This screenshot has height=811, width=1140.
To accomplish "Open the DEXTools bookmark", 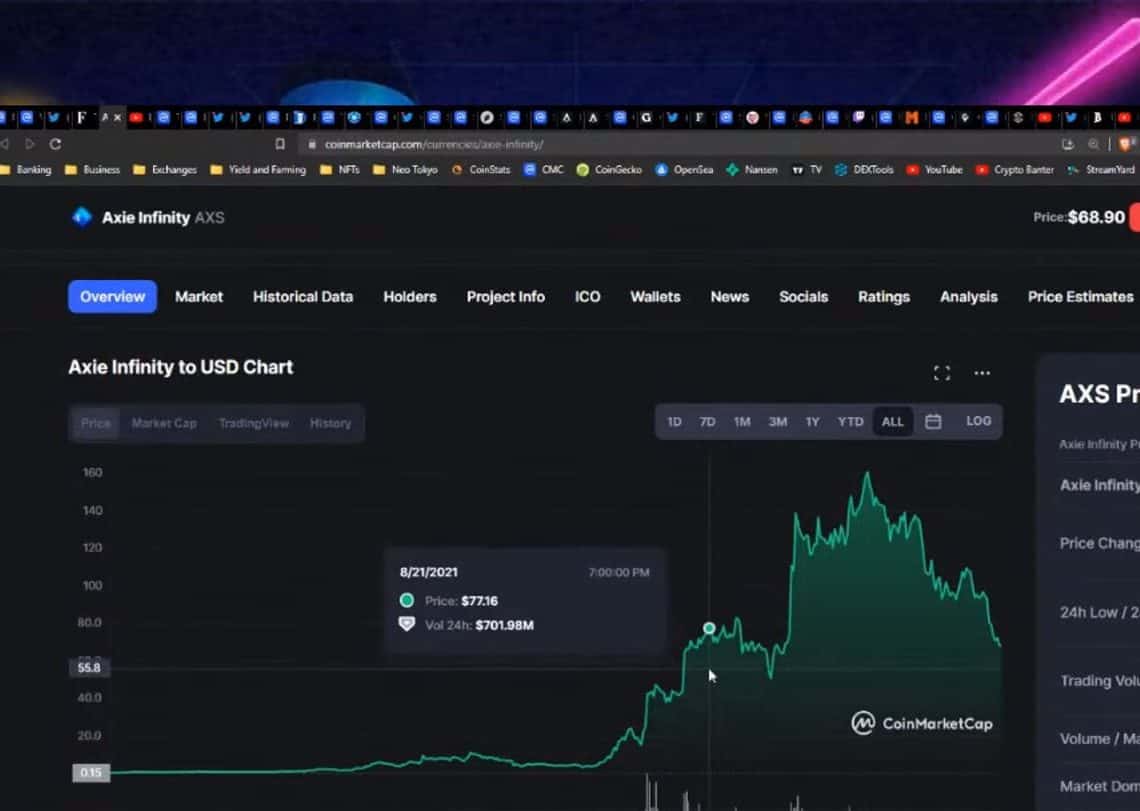I will [x=864, y=169].
